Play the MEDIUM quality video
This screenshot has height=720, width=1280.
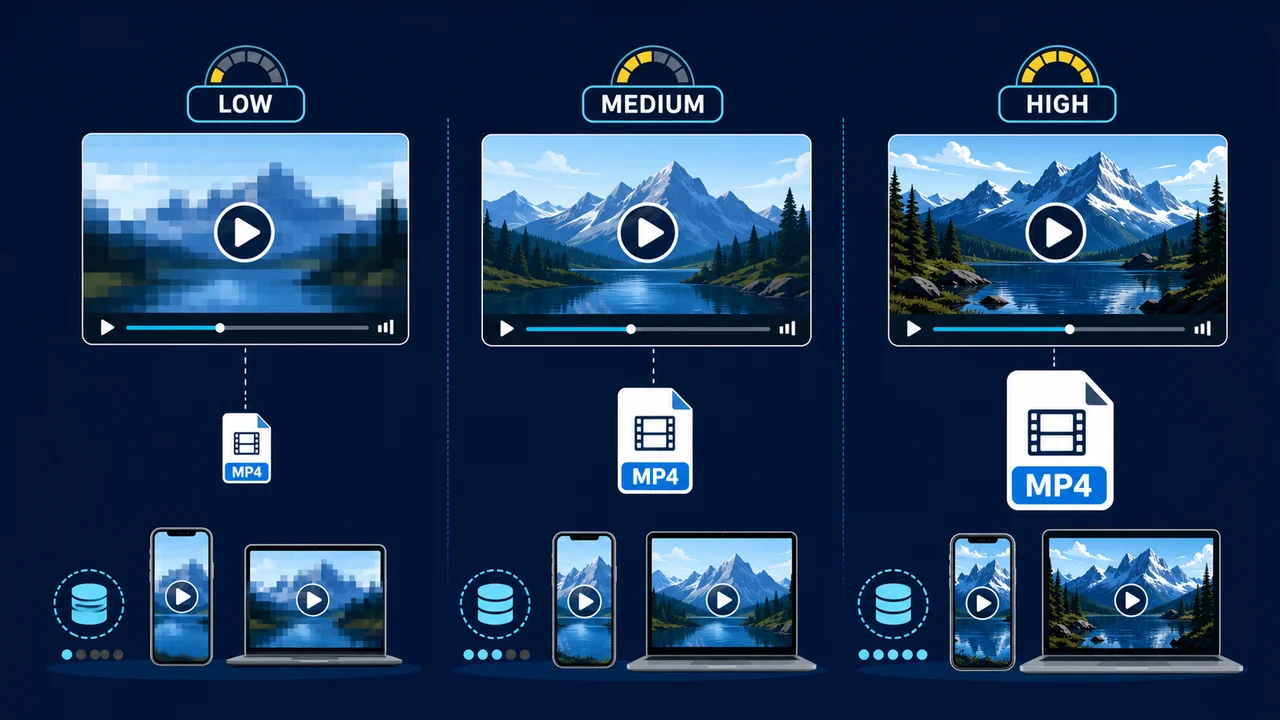click(649, 233)
